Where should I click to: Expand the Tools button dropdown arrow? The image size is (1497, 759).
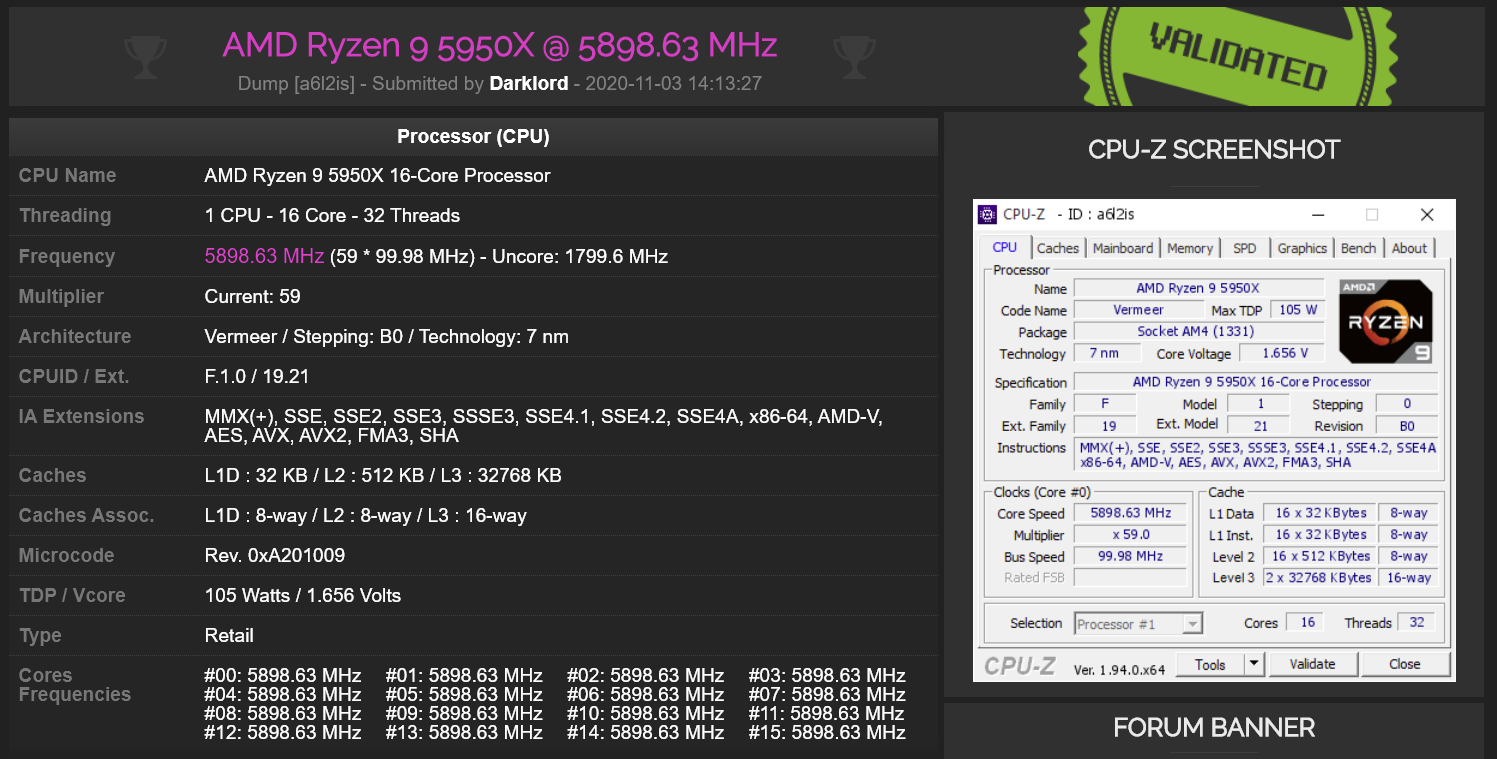click(1254, 664)
